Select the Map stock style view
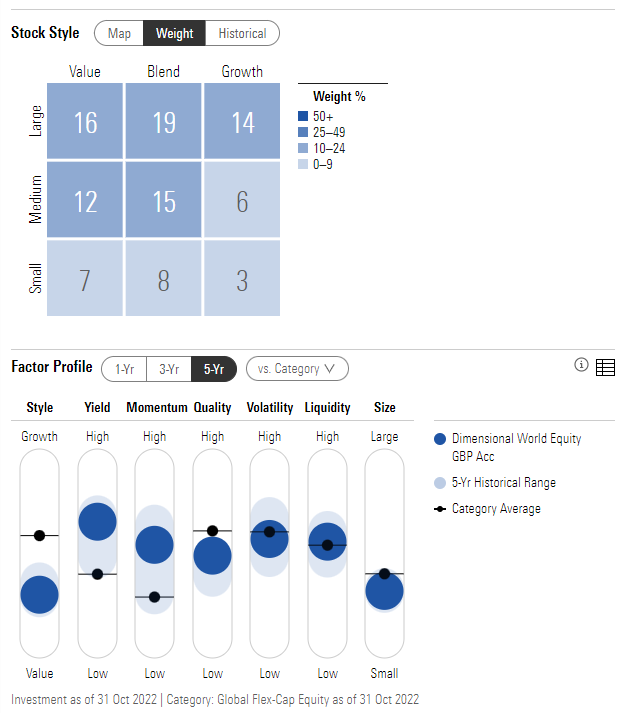The width and height of the screenshot is (621, 713). [x=119, y=33]
